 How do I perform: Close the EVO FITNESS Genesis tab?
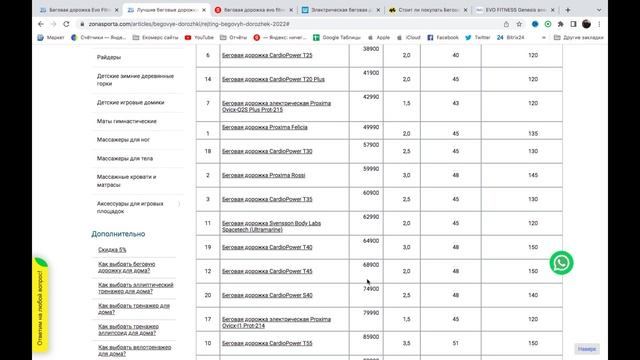[x=553, y=10]
